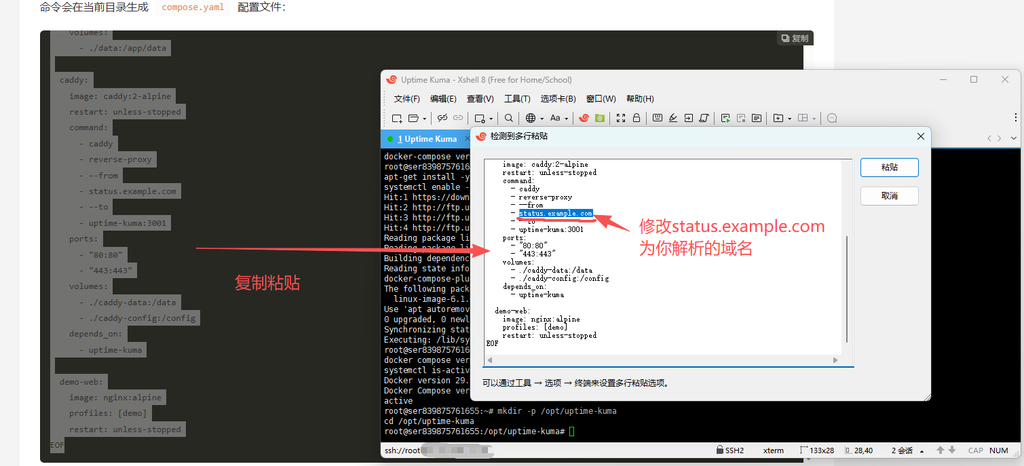Open the 编辑(E) menu
1024x466 pixels.
pos(443,99)
